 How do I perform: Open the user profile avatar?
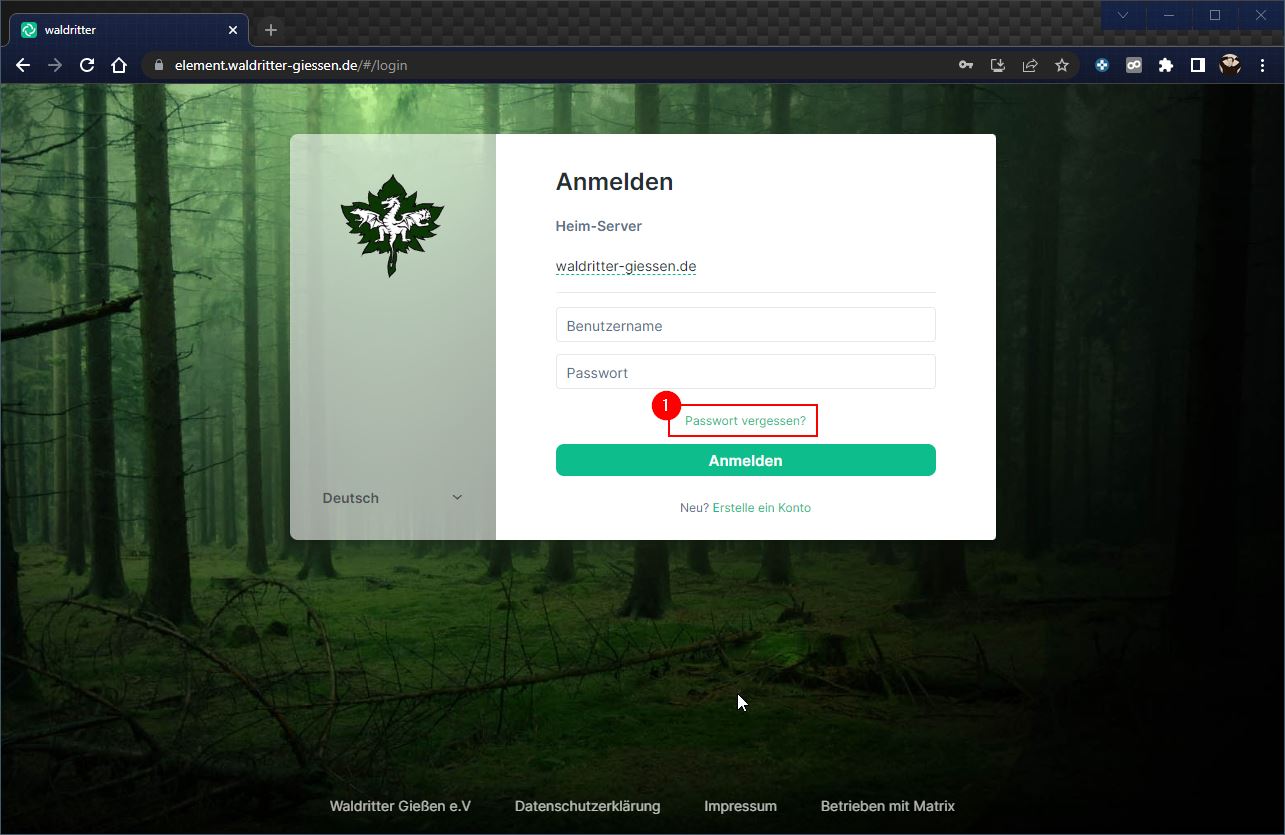click(1229, 66)
